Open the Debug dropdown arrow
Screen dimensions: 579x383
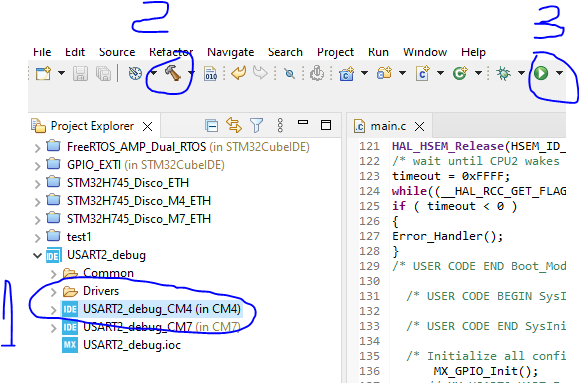(x=521, y=73)
